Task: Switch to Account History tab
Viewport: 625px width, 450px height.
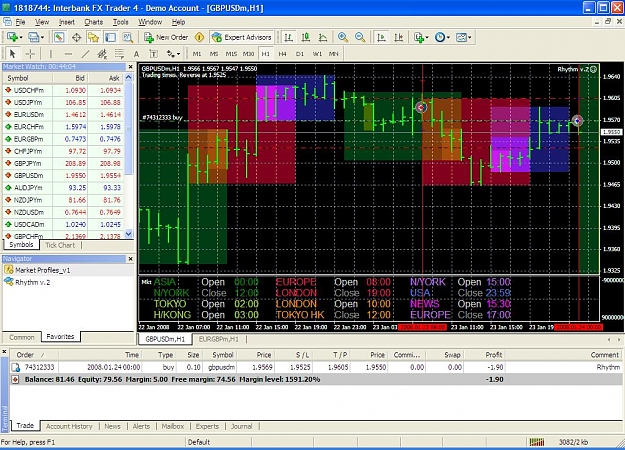Action: [69, 426]
